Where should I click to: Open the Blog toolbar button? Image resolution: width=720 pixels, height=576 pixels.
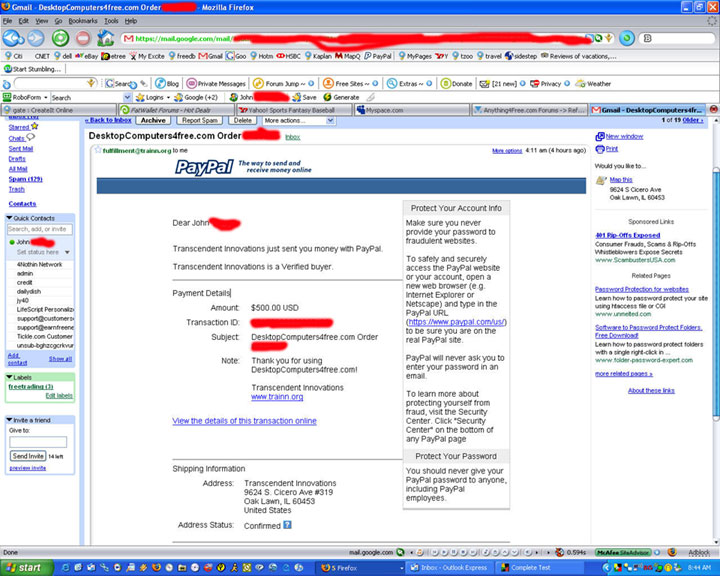click(x=167, y=84)
